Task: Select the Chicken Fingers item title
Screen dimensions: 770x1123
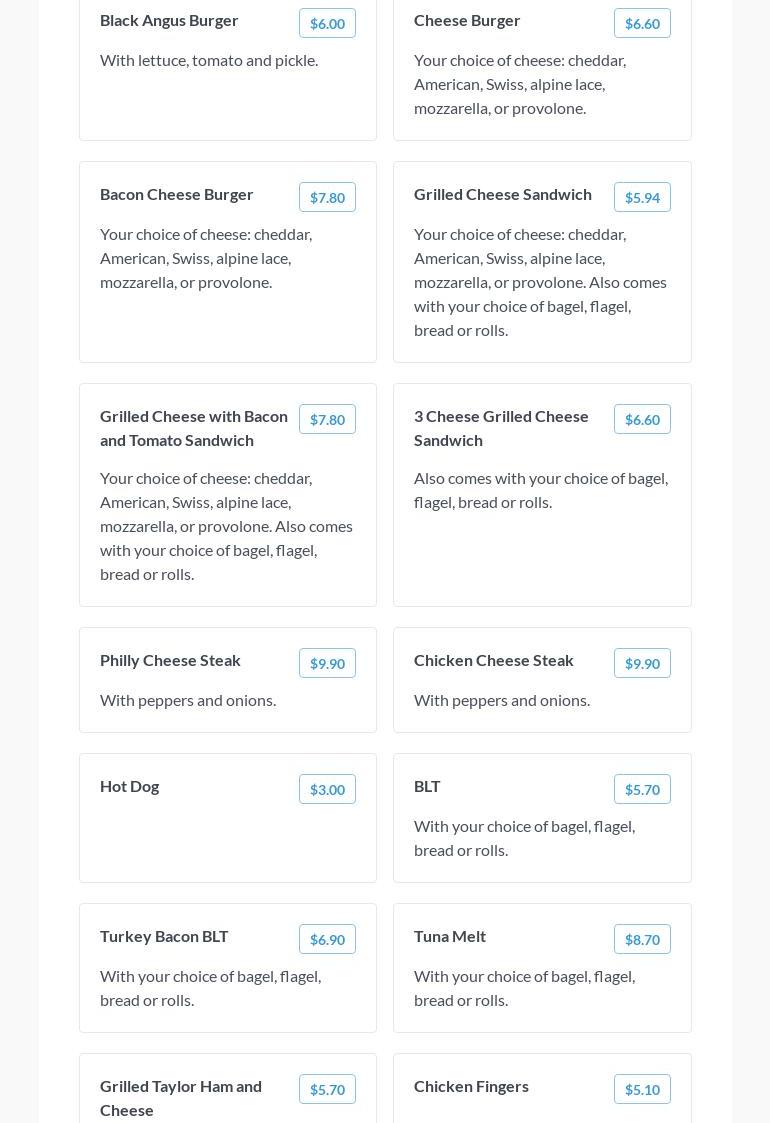Action: 471,1086
